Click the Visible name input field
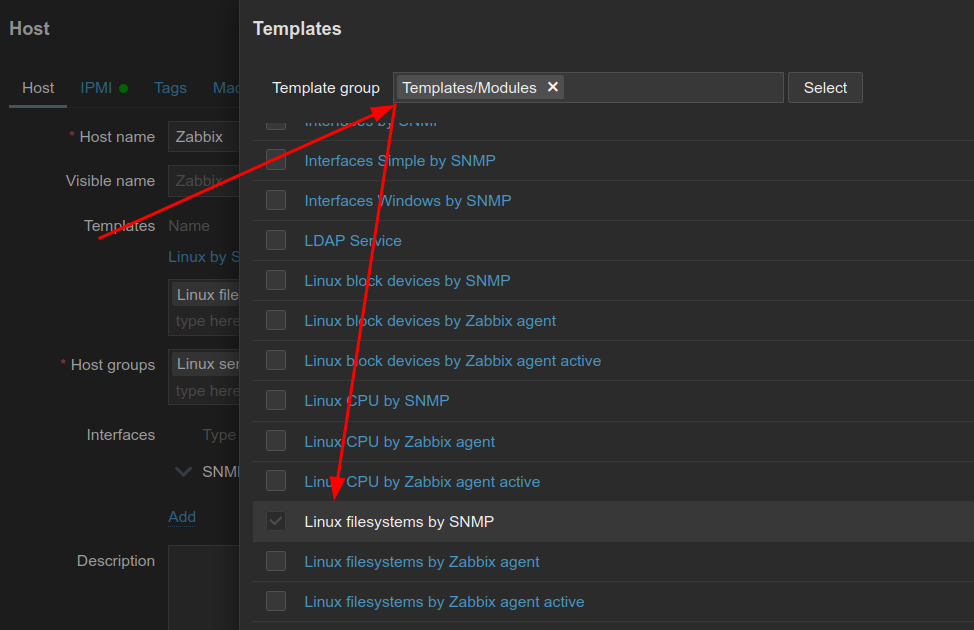 tap(204, 181)
